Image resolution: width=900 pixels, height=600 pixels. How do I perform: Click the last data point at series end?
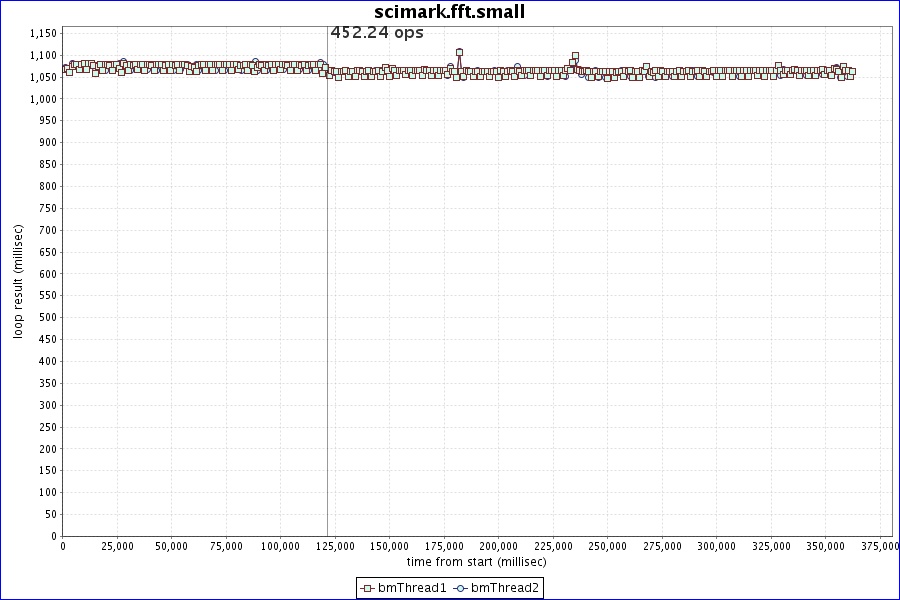(x=851, y=72)
